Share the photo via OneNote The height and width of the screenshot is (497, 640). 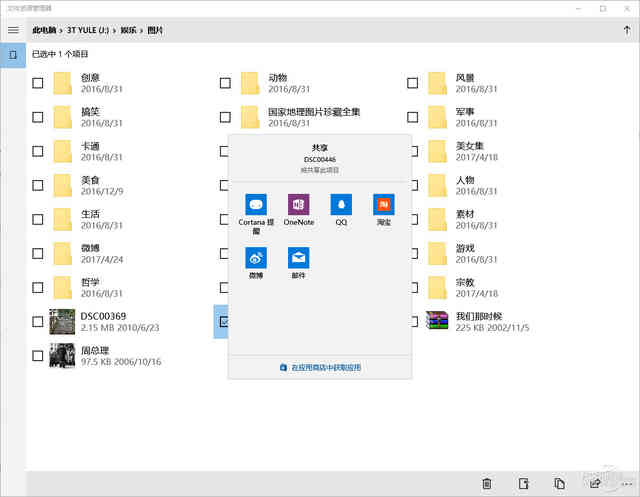coord(298,205)
